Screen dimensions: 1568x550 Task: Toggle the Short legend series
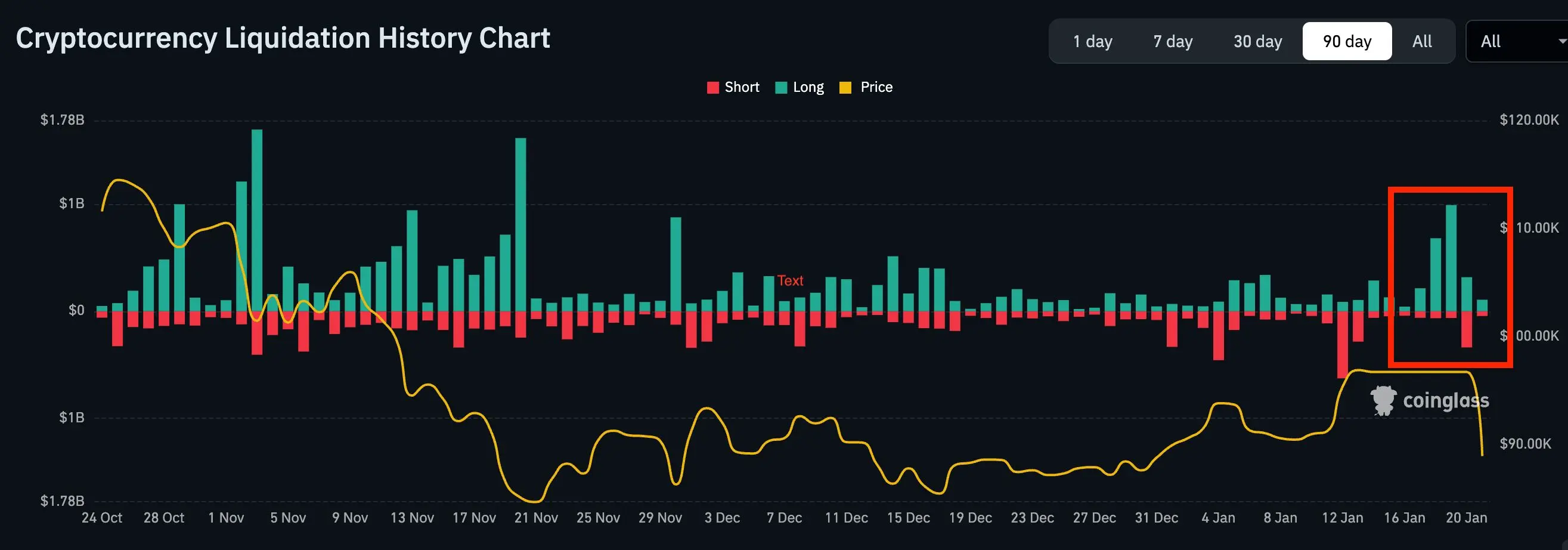pyautogui.click(x=733, y=87)
